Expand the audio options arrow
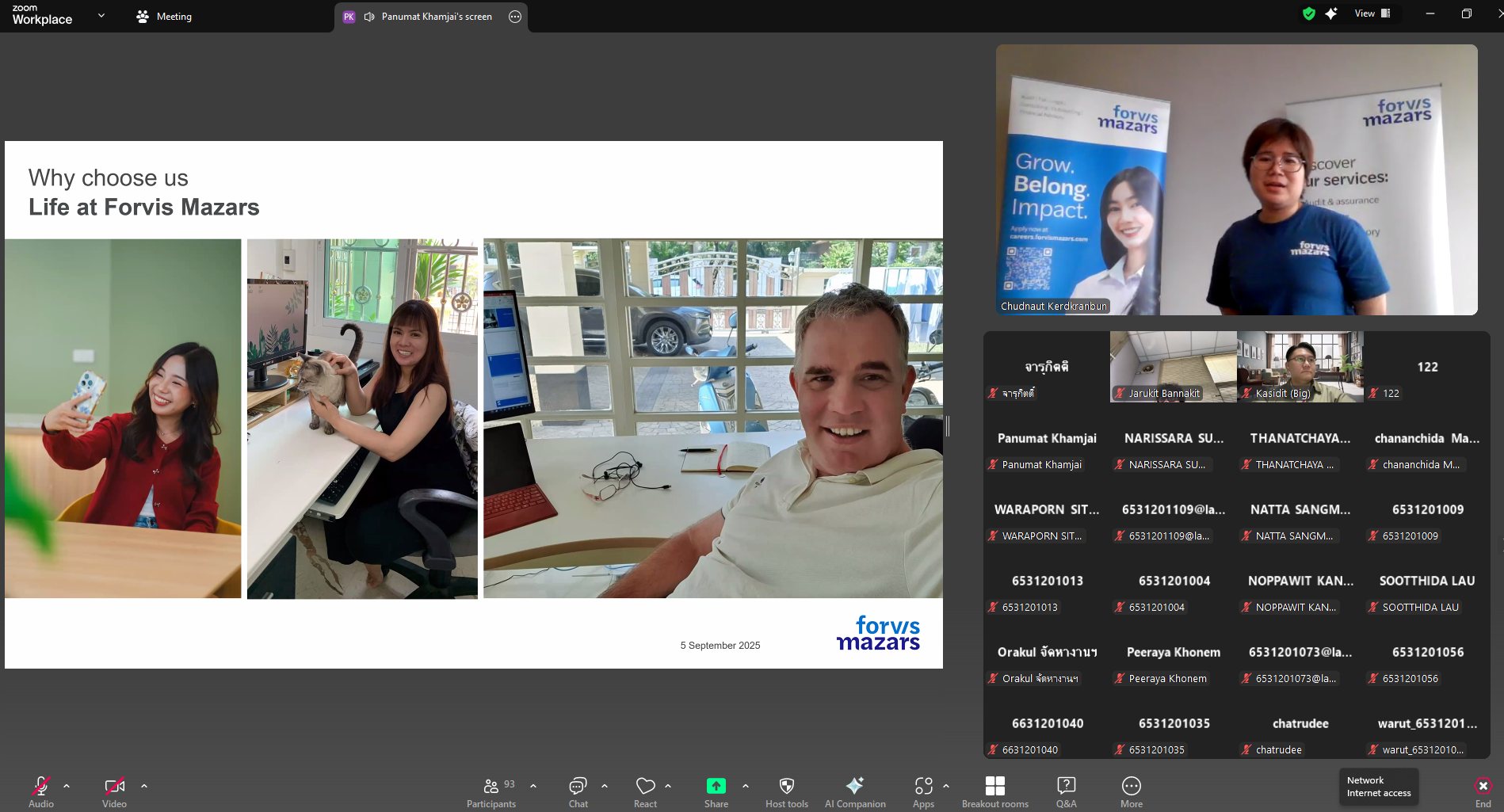The height and width of the screenshot is (812, 1504). (x=67, y=786)
